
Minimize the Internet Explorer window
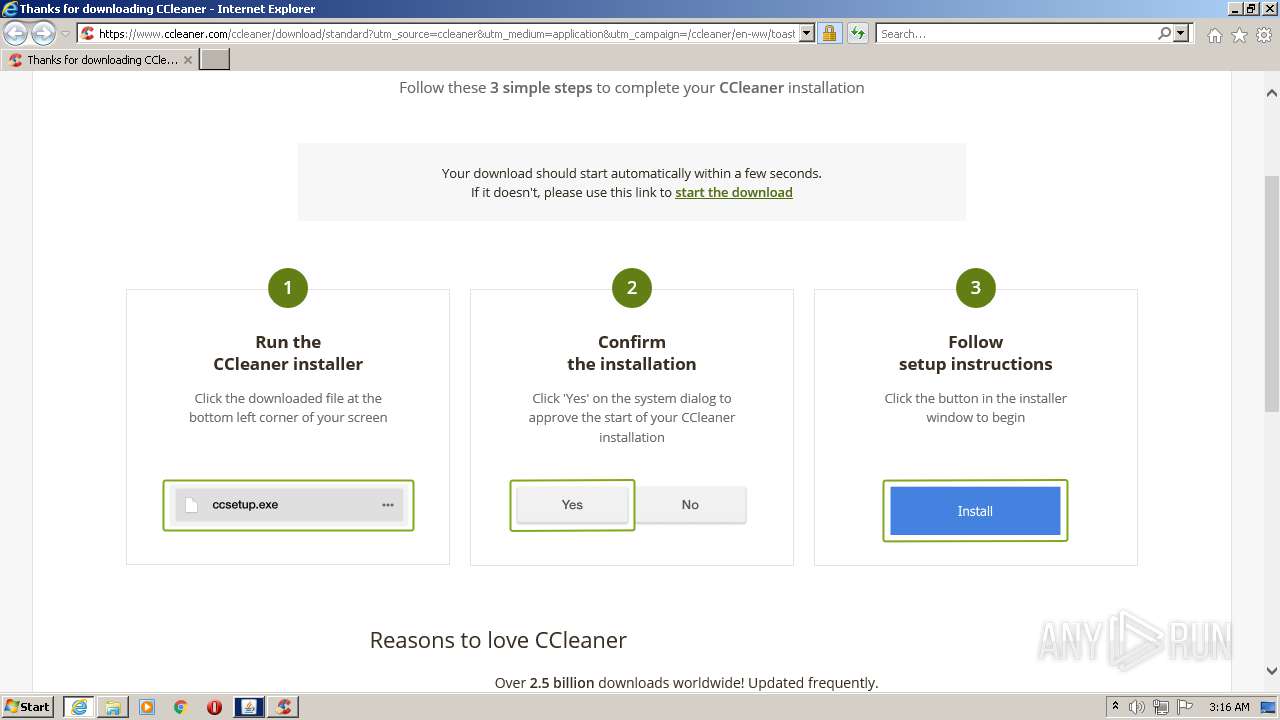1233,8
